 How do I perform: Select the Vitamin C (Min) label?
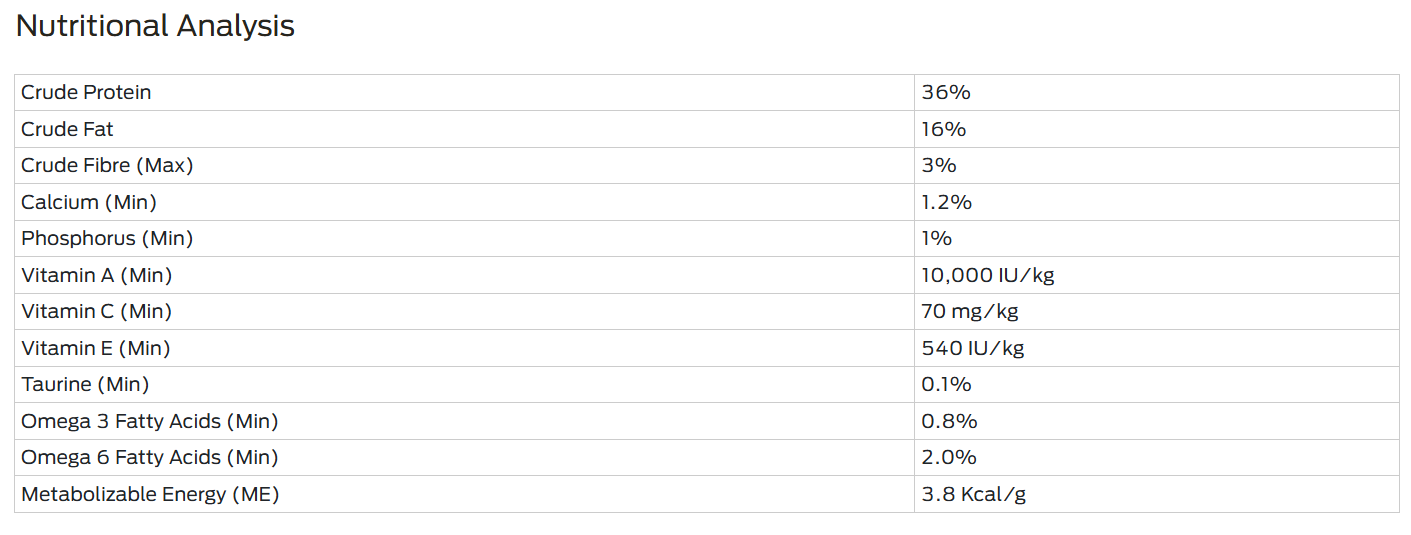96,311
